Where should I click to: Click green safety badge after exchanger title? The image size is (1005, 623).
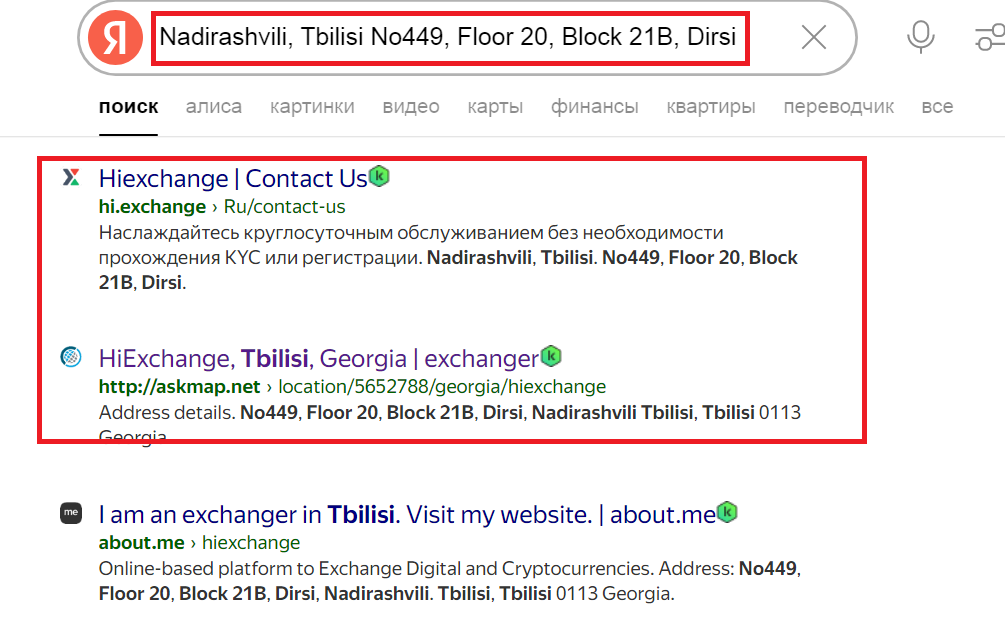point(551,356)
